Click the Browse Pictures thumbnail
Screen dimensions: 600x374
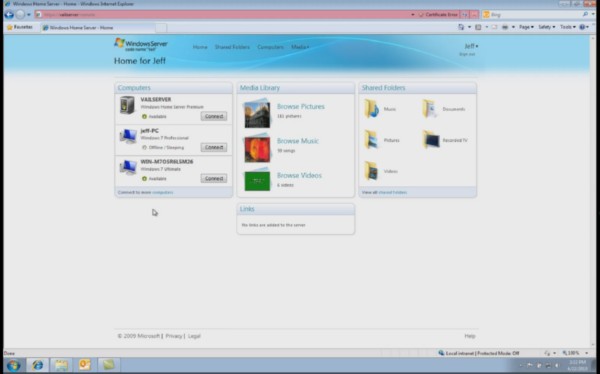[257, 113]
